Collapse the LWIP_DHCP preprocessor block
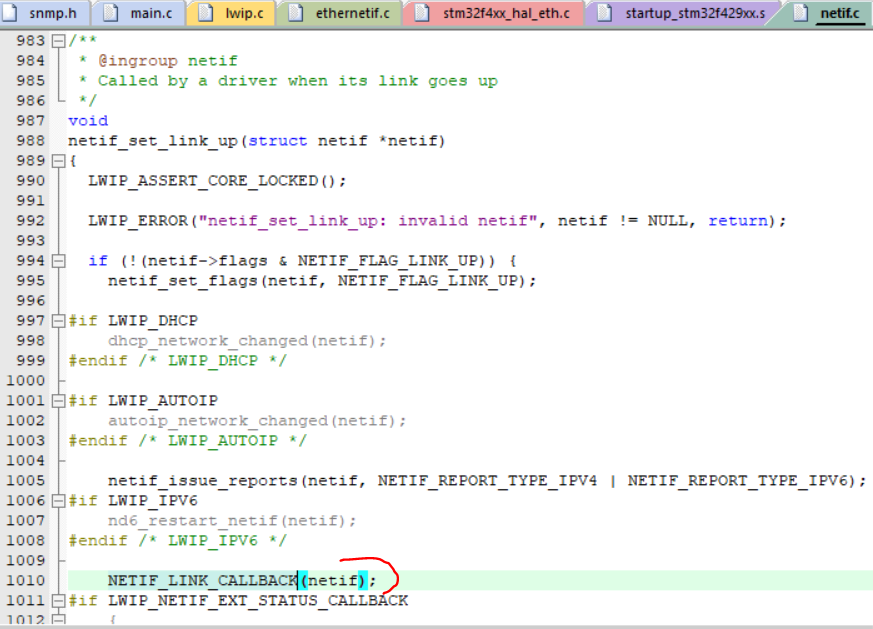The image size is (873, 629). 58,320
